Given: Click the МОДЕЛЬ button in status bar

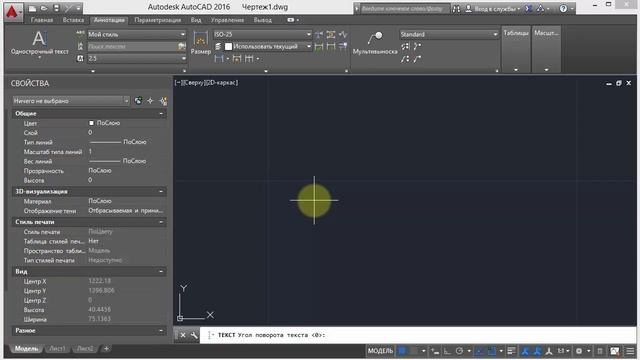Looking at the screenshot, I should click(380, 351).
